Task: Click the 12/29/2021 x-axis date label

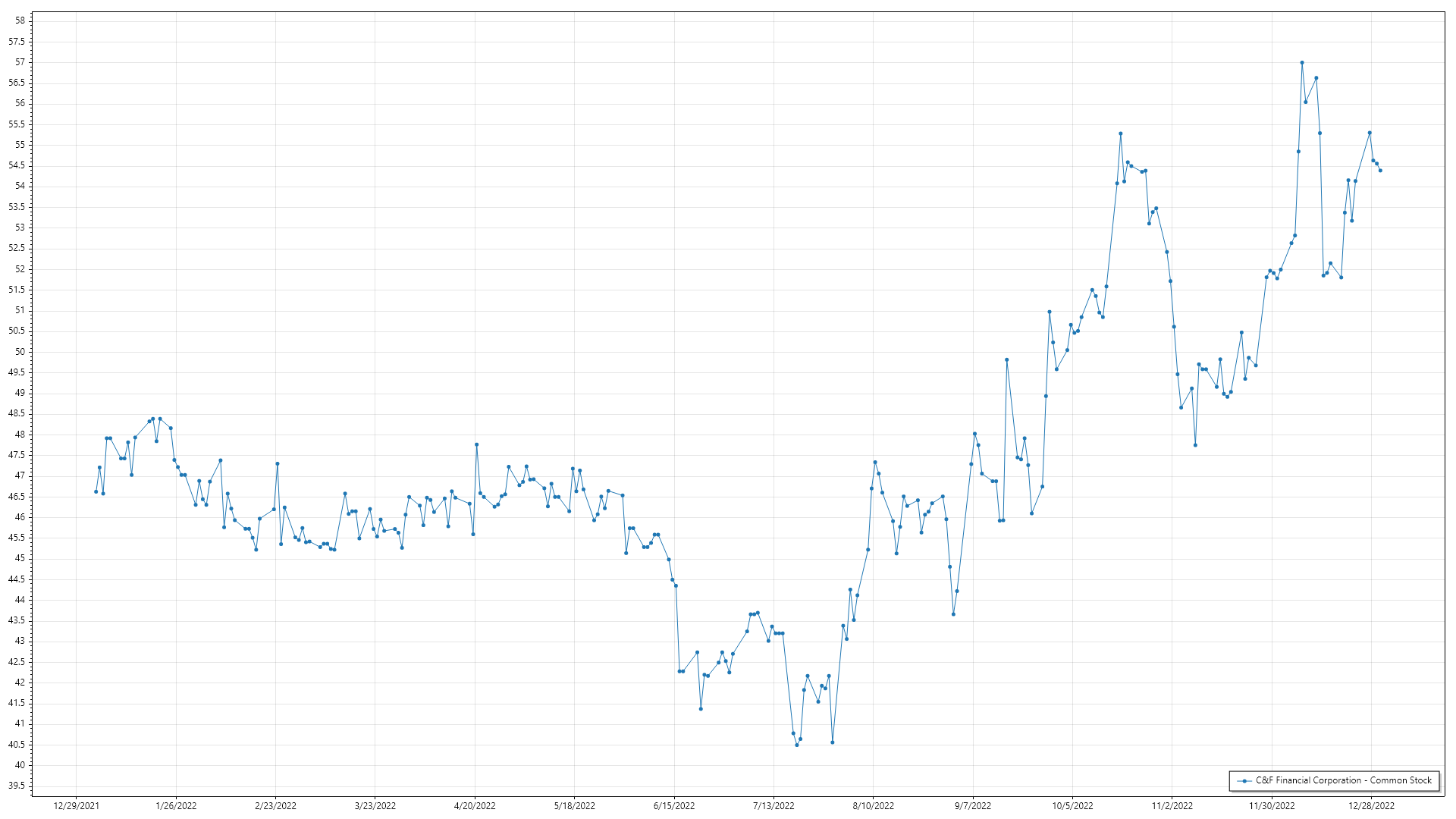Action: [x=76, y=806]
